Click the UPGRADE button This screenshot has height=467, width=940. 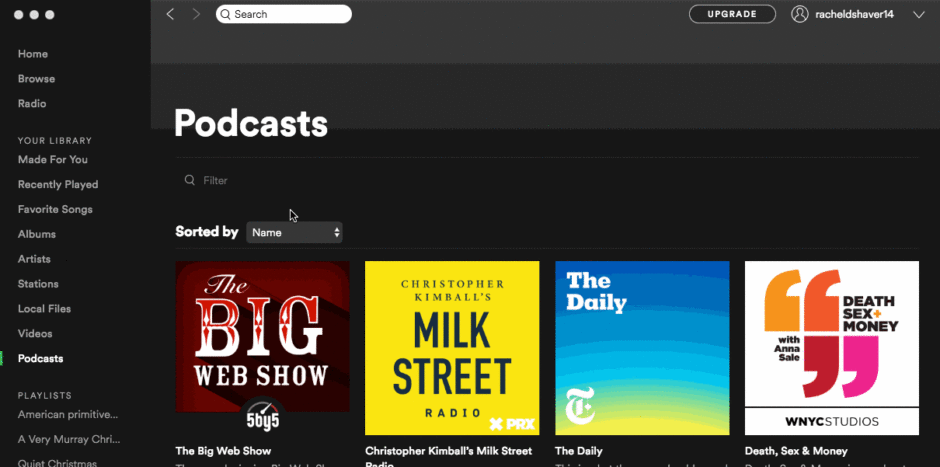(x=732, y=14)
